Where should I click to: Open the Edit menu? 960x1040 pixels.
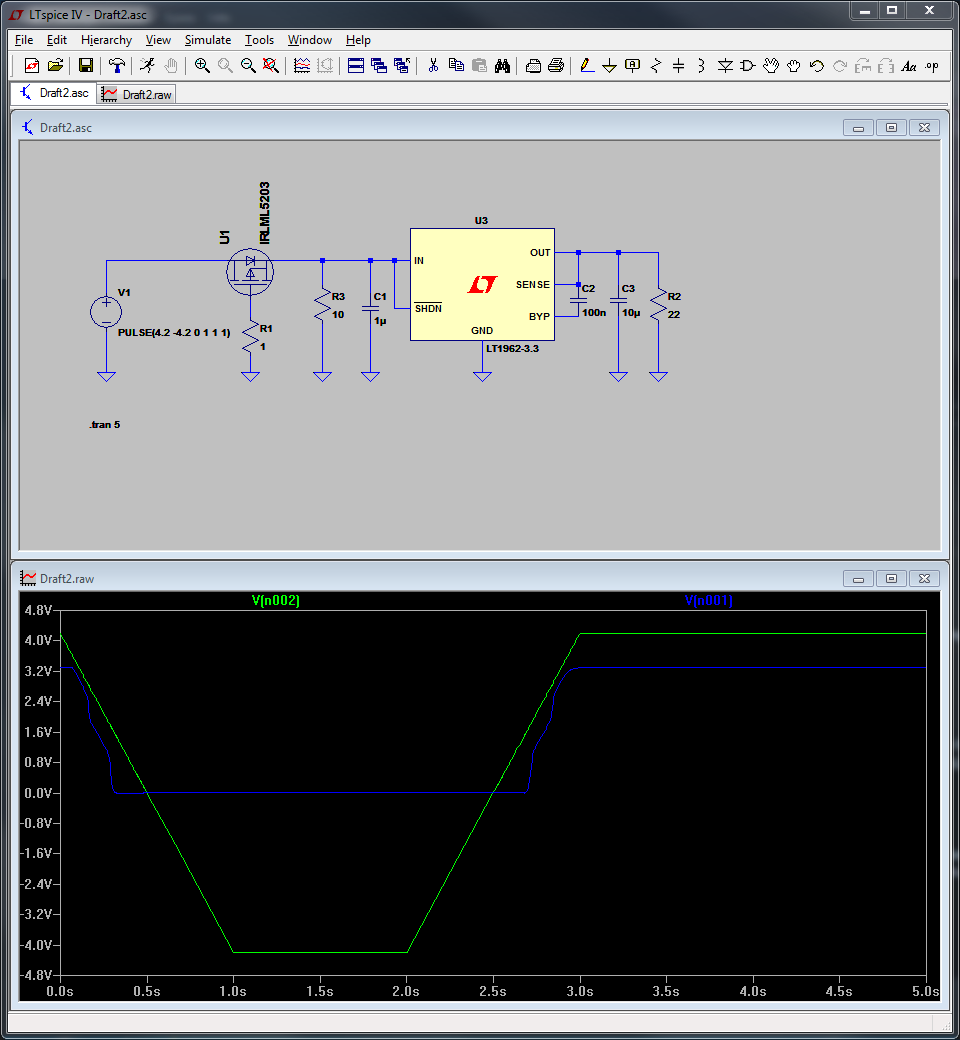point(56,40)
